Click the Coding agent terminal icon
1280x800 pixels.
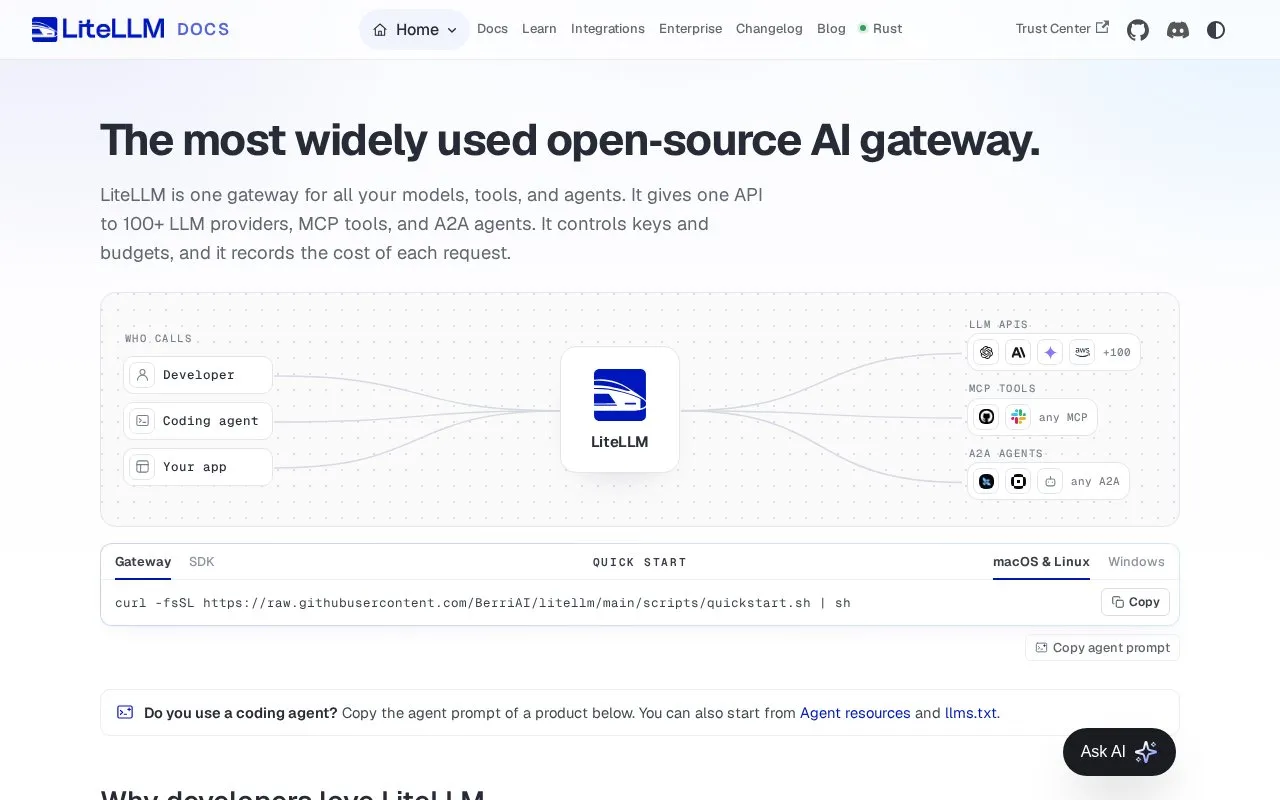(142, 421)
